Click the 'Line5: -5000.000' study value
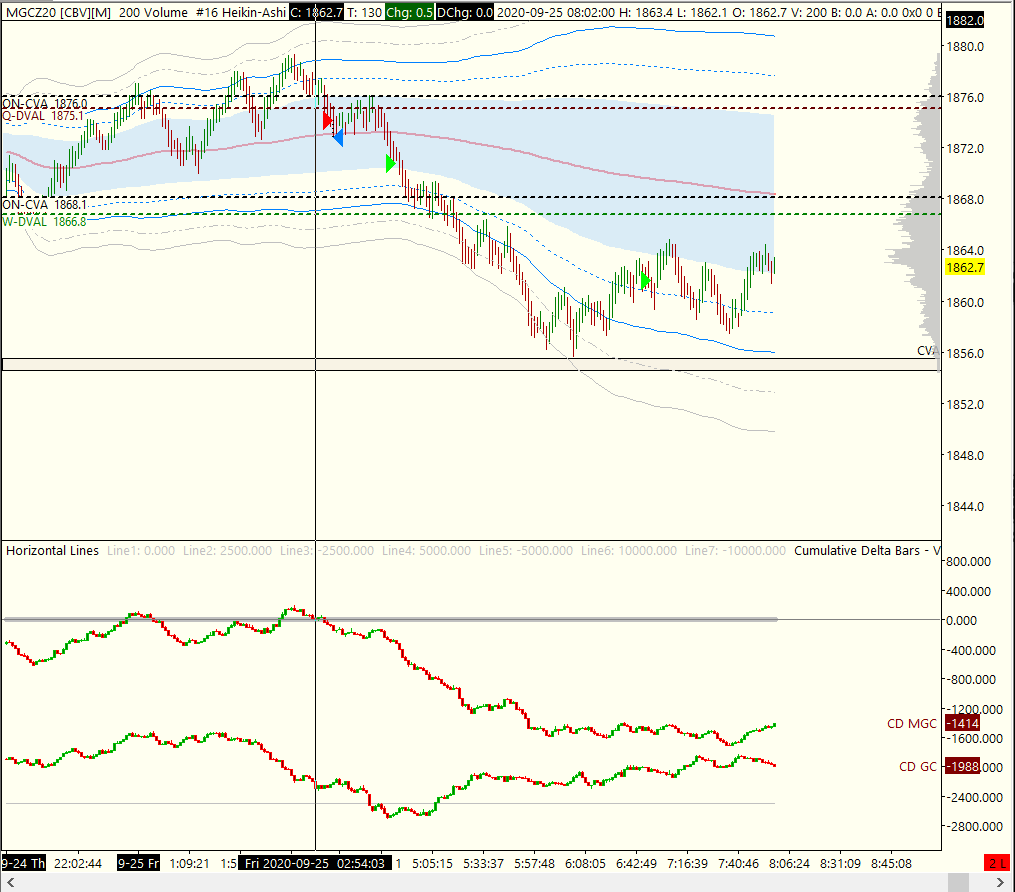Image resolution: width=1015 pixels, height=892 pixels. pyautogui.click(x=526, y=550)
